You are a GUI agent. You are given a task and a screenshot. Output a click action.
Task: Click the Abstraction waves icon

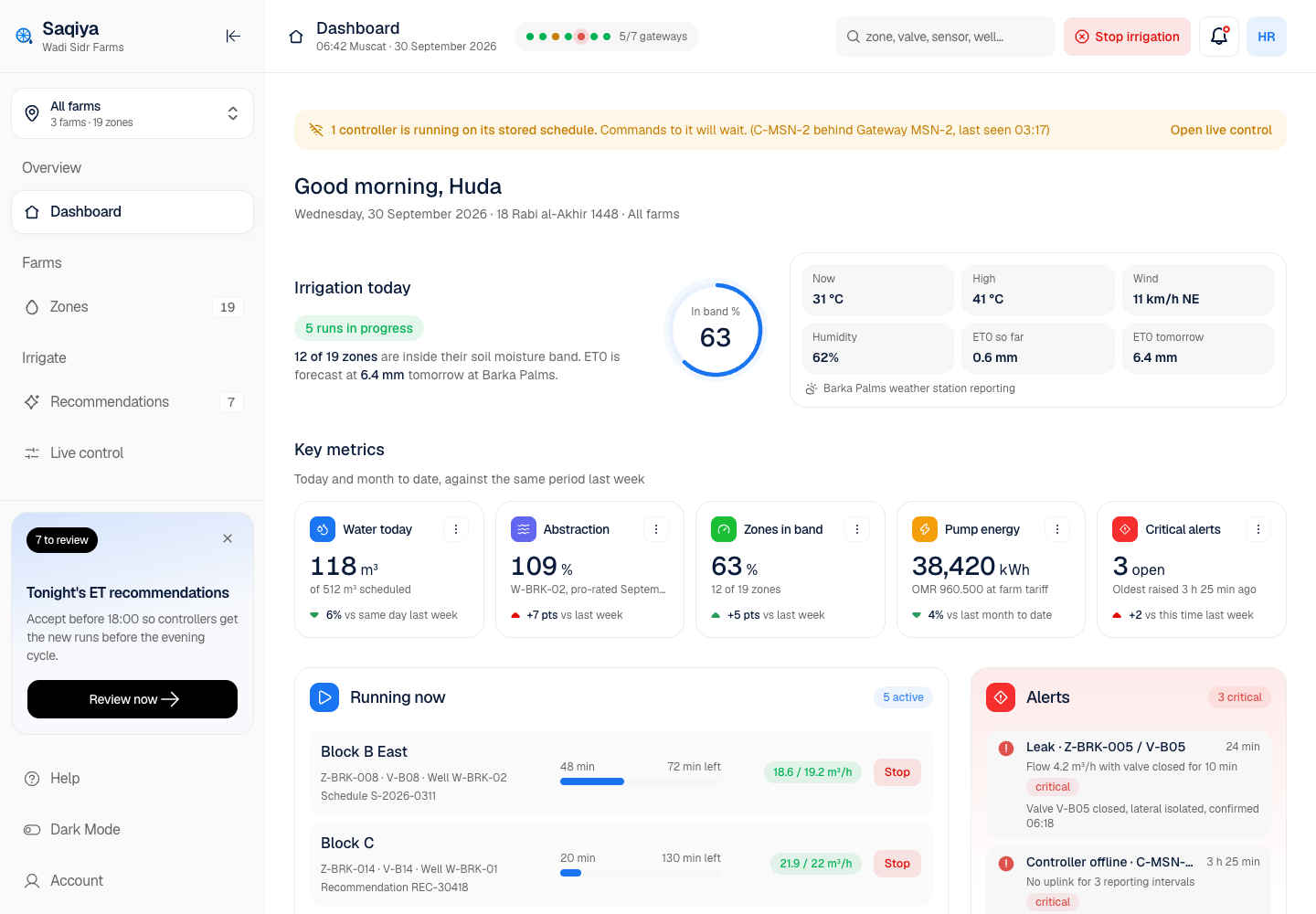(x=524, y=529)
